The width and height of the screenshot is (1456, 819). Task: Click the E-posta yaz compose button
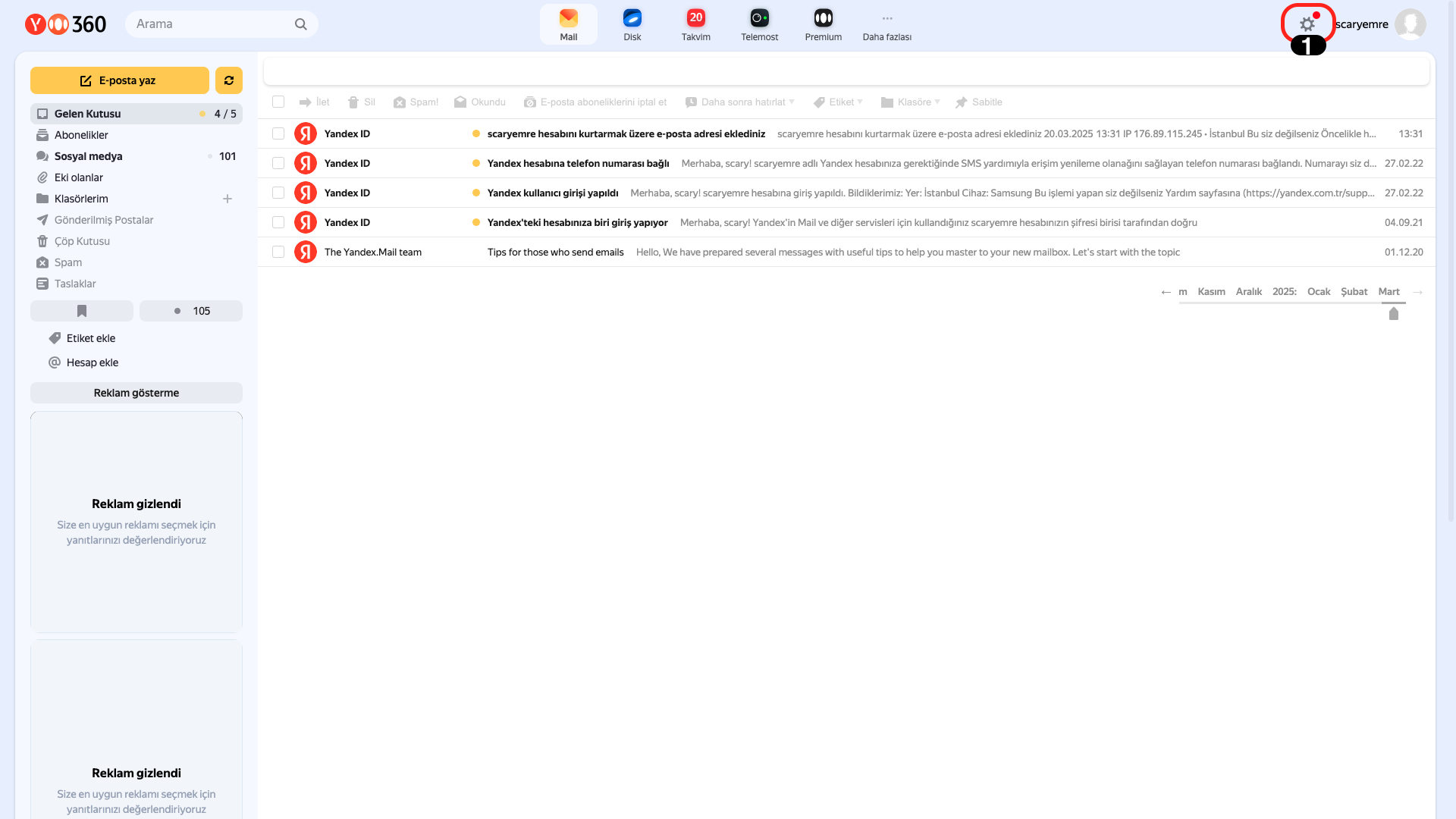pyautogui.click(x=120, y=80)
